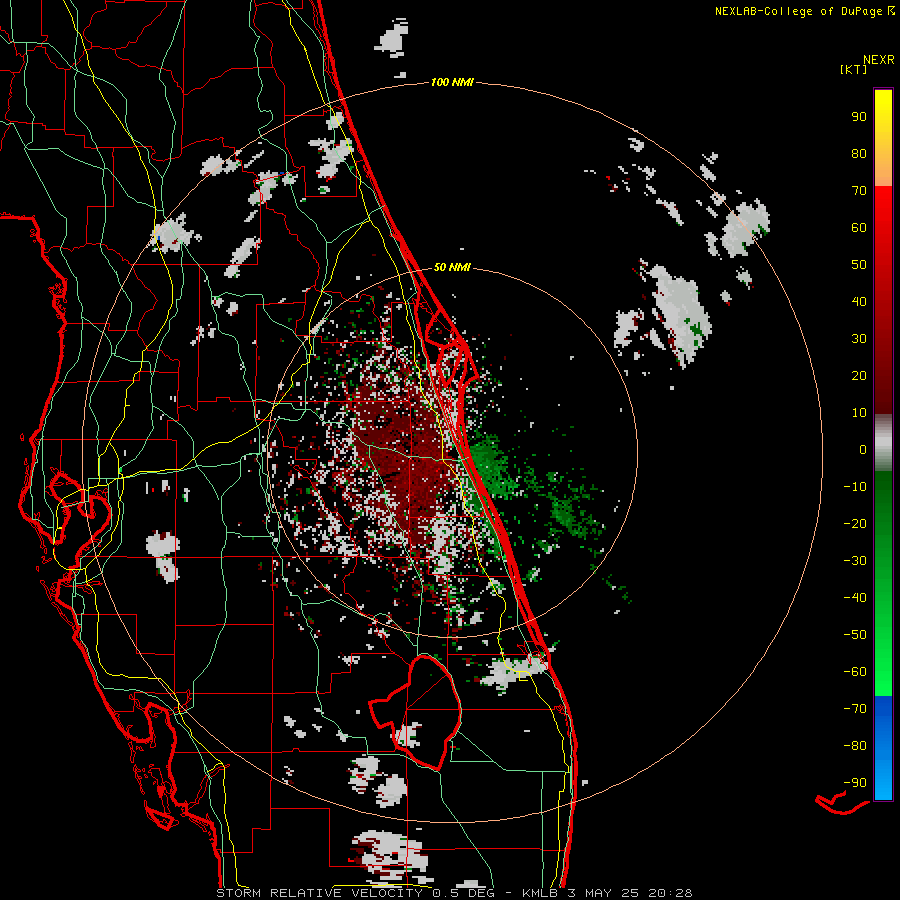Pick the blue bottom band of the color bar

coord(883,748)
